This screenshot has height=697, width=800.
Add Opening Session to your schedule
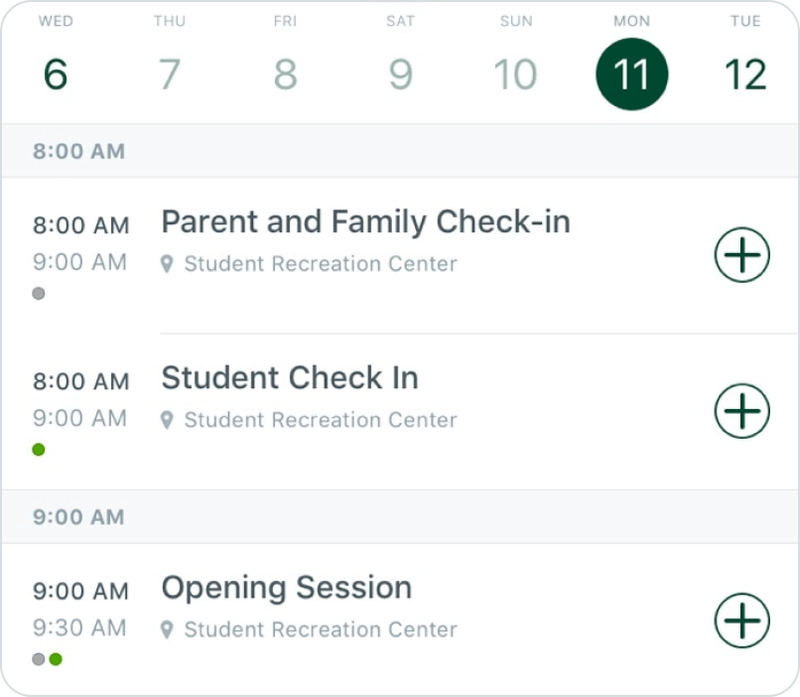[x=741, y=621]
